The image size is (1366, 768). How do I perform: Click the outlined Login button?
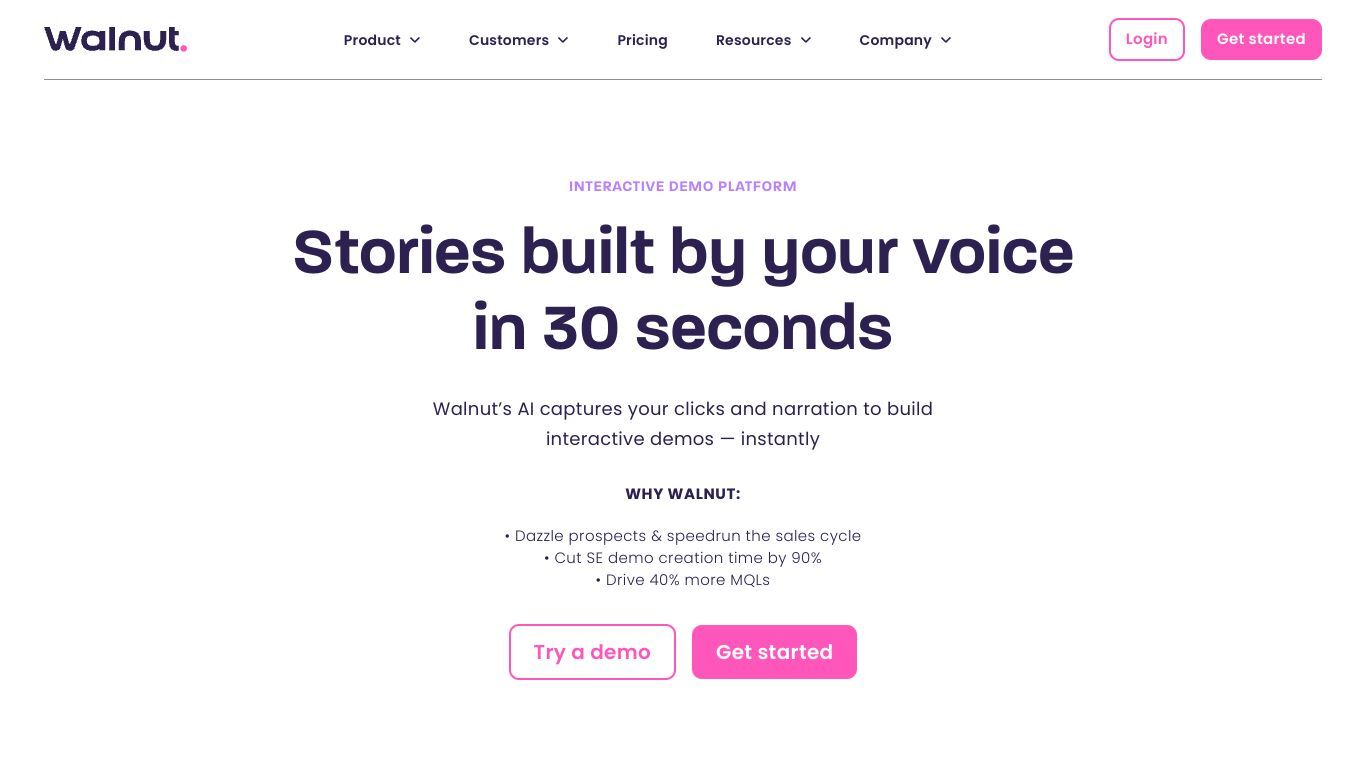click(1146, 39)
